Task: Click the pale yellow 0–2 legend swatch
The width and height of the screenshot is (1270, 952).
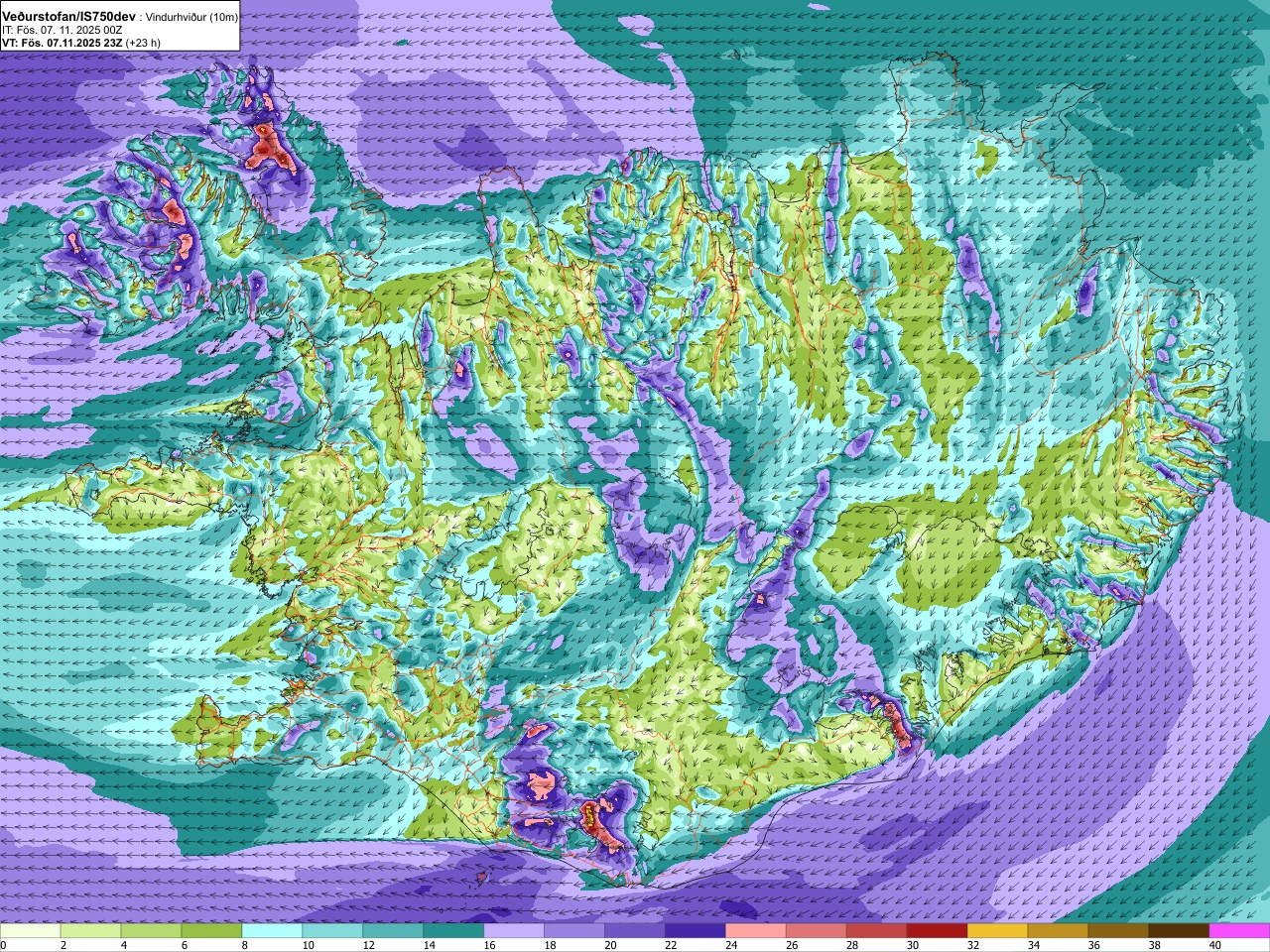Action: click(x=30, y=932)
